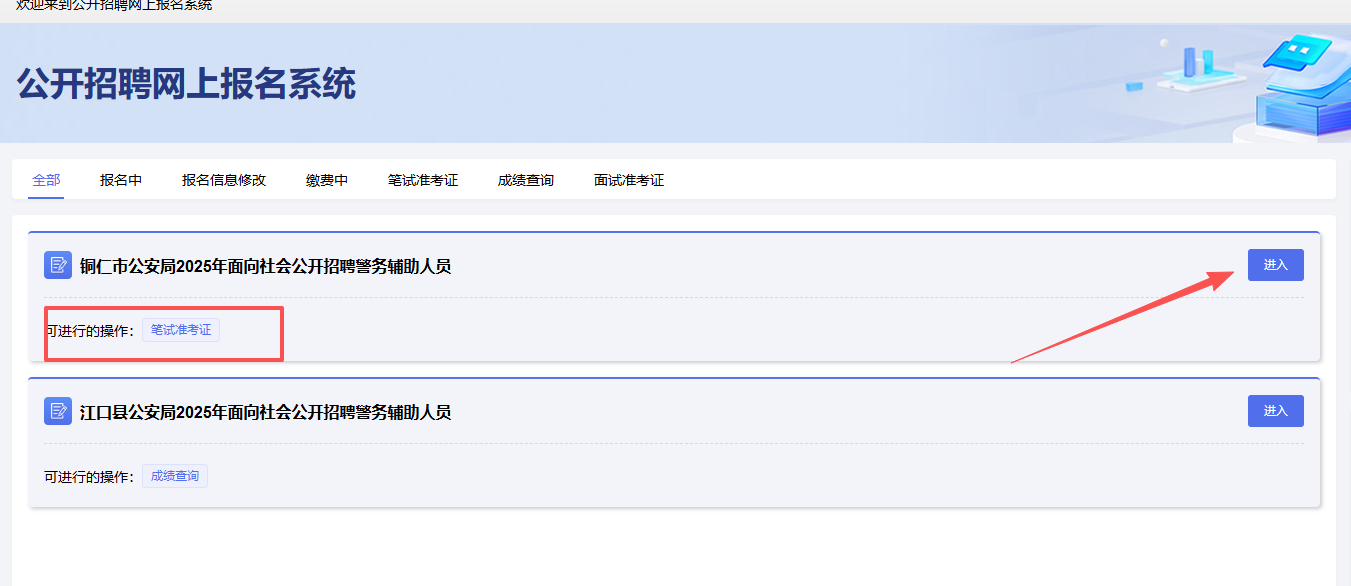The width and height of the screenshot is (1351, 586).
Task: Open the 铜仁市公安局2025年 recruitment title
Action: click(266, 266)
